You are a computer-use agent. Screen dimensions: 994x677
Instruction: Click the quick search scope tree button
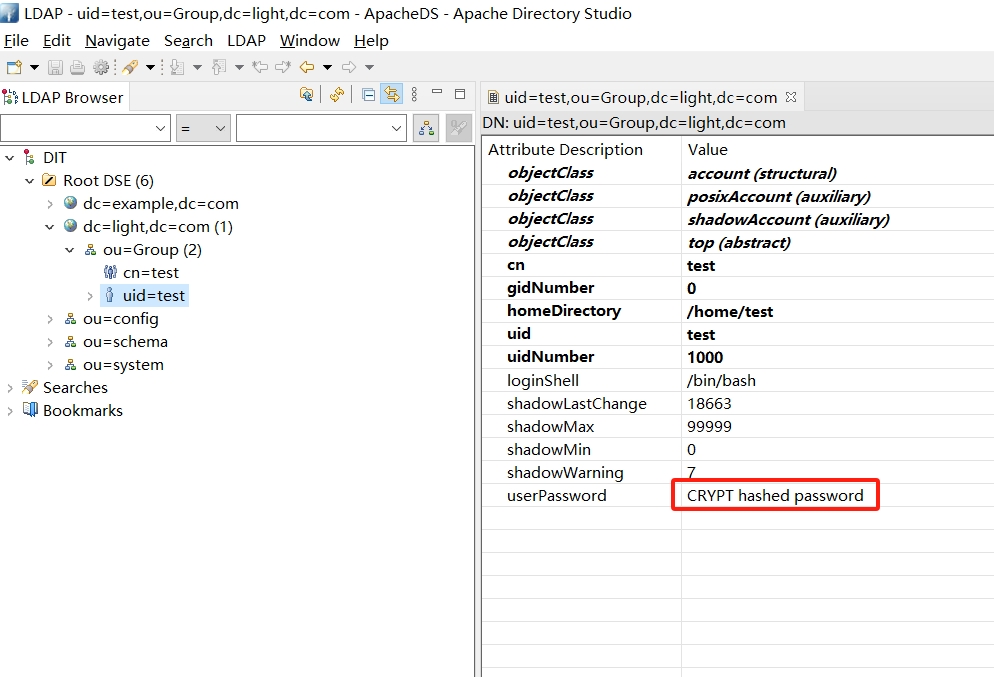(427, 128)
